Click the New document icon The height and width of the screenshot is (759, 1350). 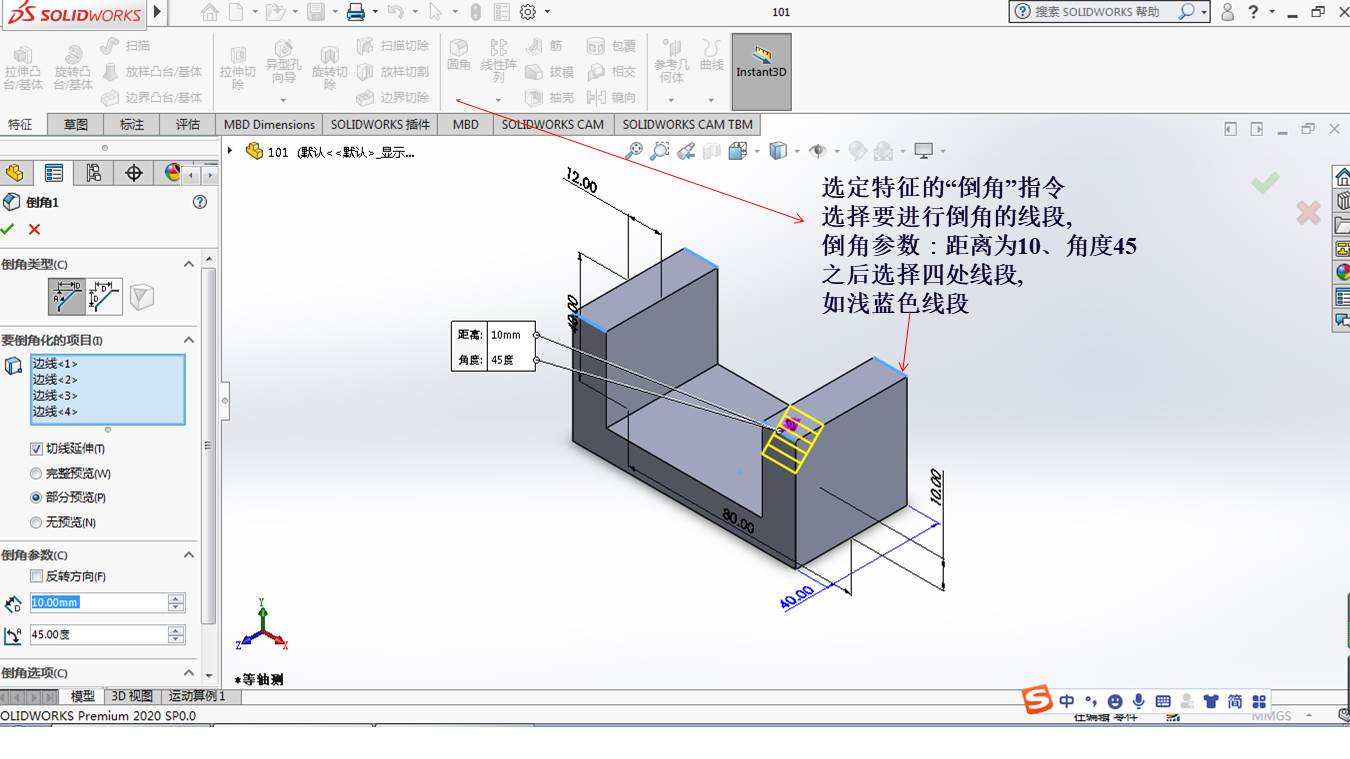coord(236,12)
